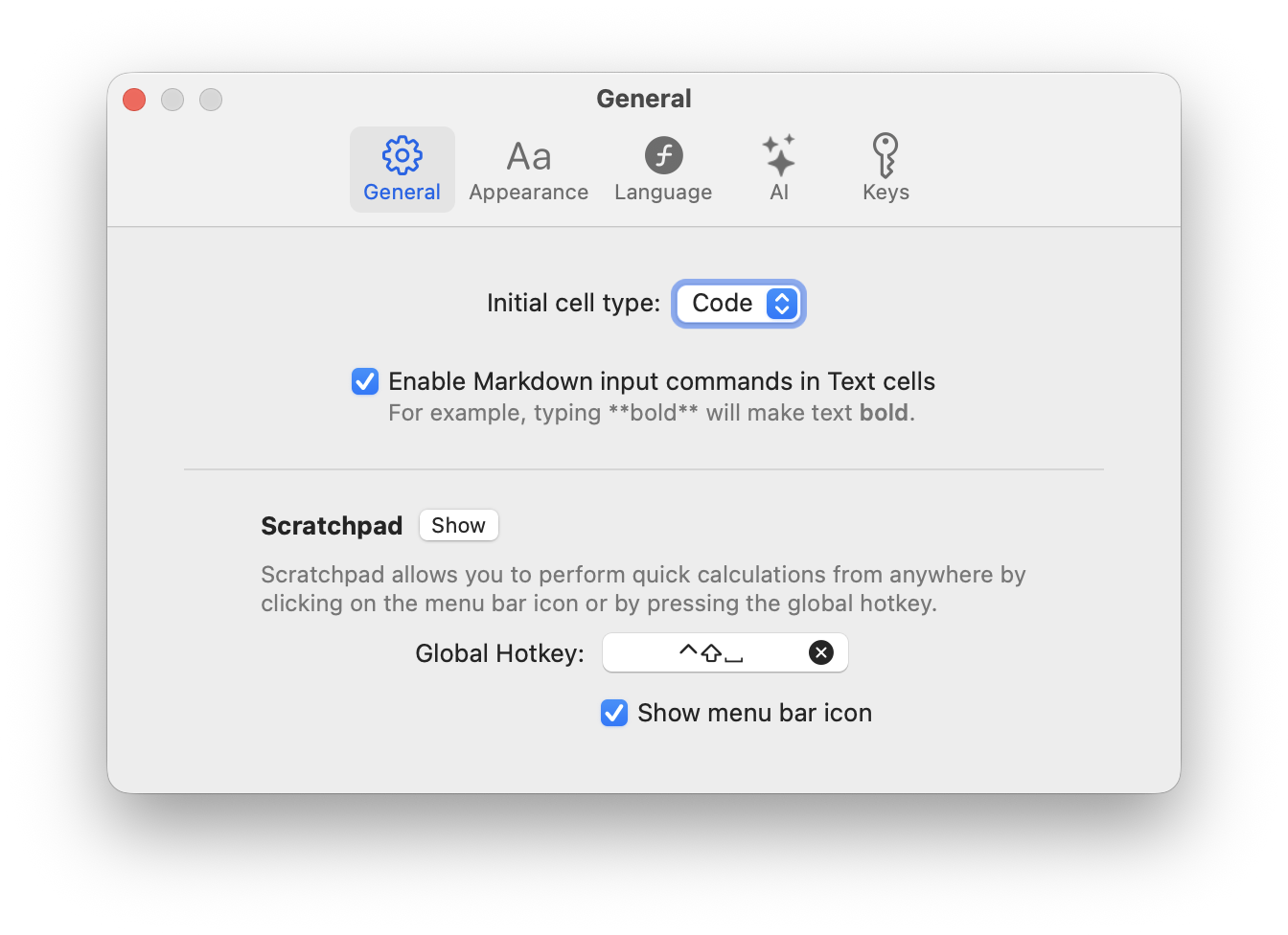This screenshot has height=935, width=1288.
Task: Uncheck Enable Markdown input commands in Text cells
Action: (364, 380)
